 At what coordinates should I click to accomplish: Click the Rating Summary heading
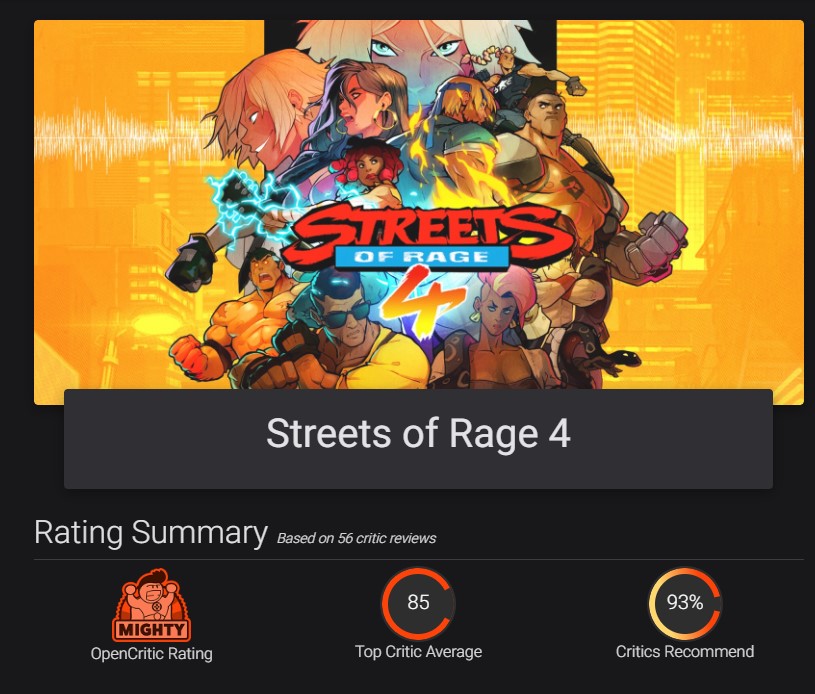coord(151,532)
